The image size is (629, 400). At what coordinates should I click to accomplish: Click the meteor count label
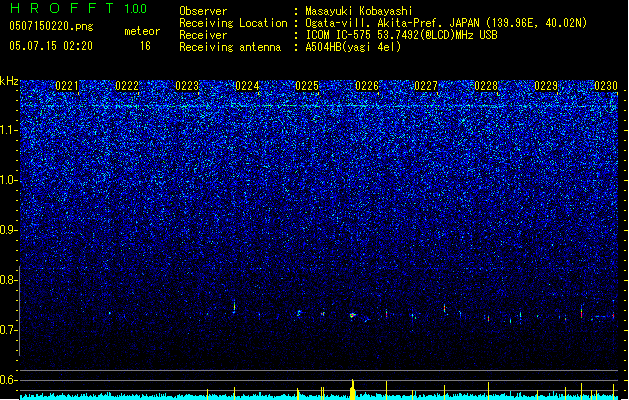[x=142, y=31]
